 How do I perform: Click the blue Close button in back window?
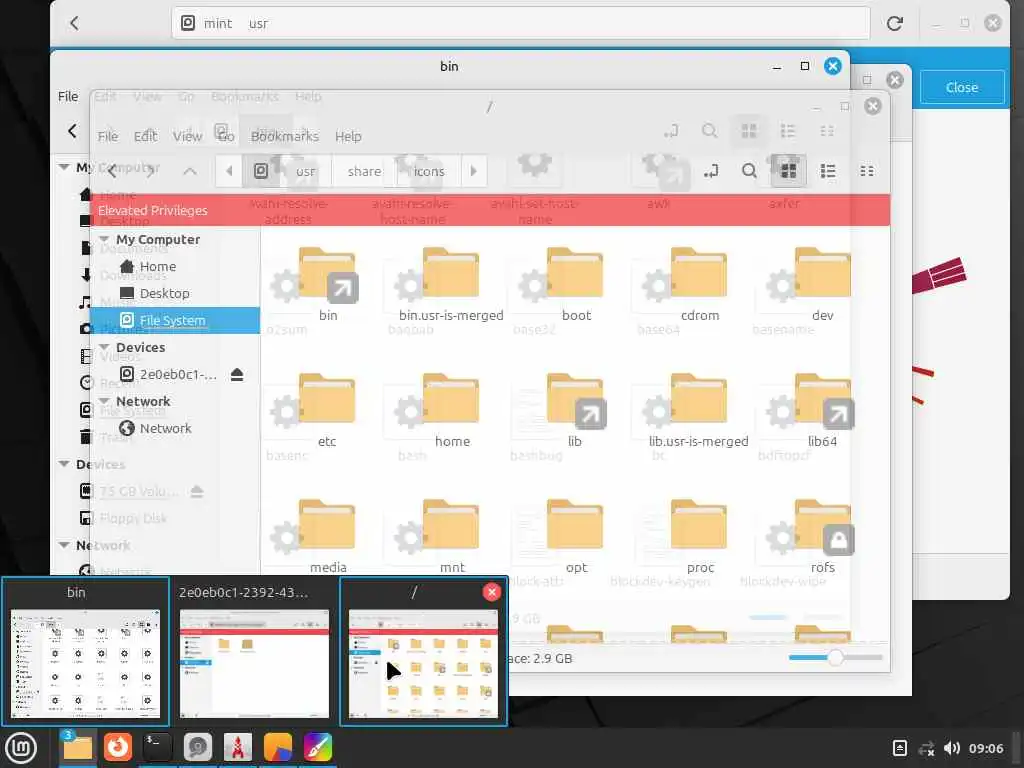pos(962,87)
